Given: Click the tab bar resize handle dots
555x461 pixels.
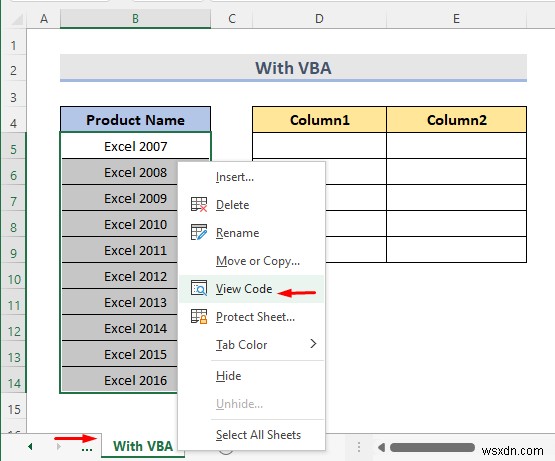Looking at the screenshot, I should (x=359, y=447).
